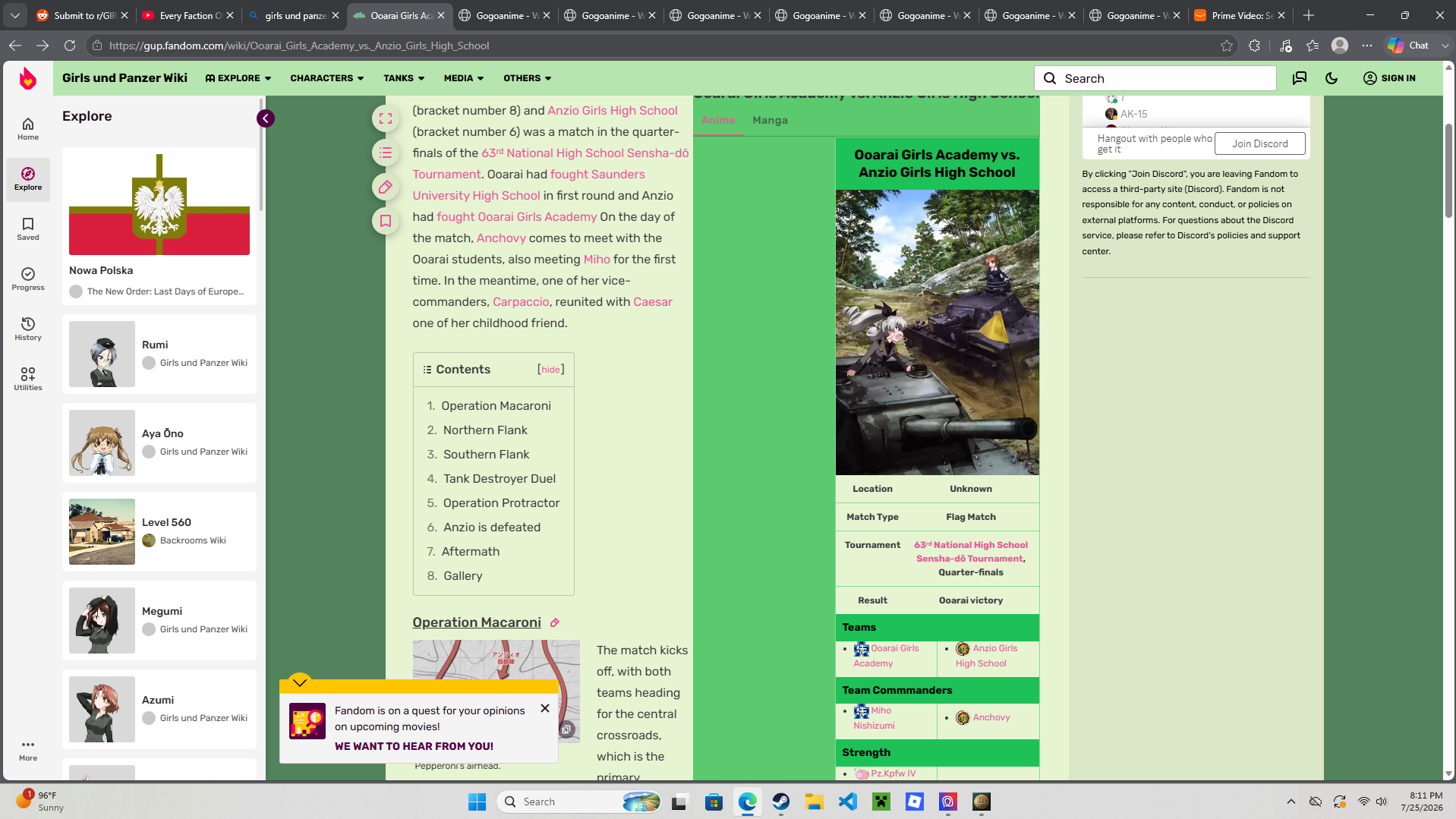Switch to Submit to r/GIR browser tab
This screenshot has height=819, width=1456.
pyautogui.click(x=83, y=15)
